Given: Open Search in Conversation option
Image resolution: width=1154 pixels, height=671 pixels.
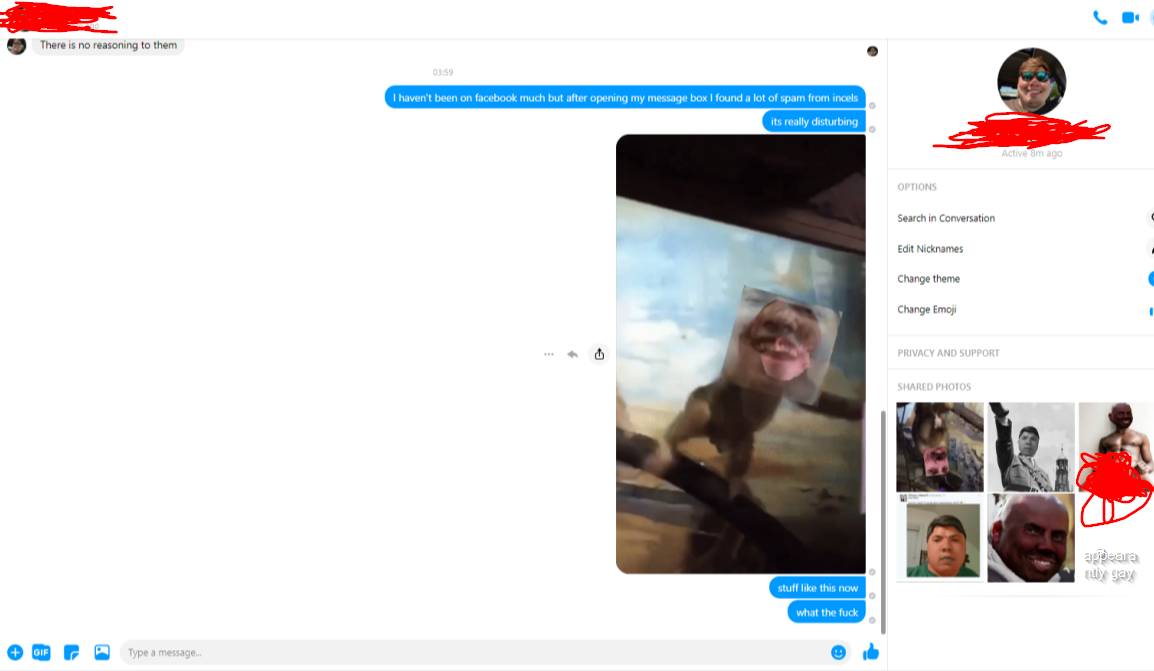Looking at the screenshot, I should click(x=946, y=219).
